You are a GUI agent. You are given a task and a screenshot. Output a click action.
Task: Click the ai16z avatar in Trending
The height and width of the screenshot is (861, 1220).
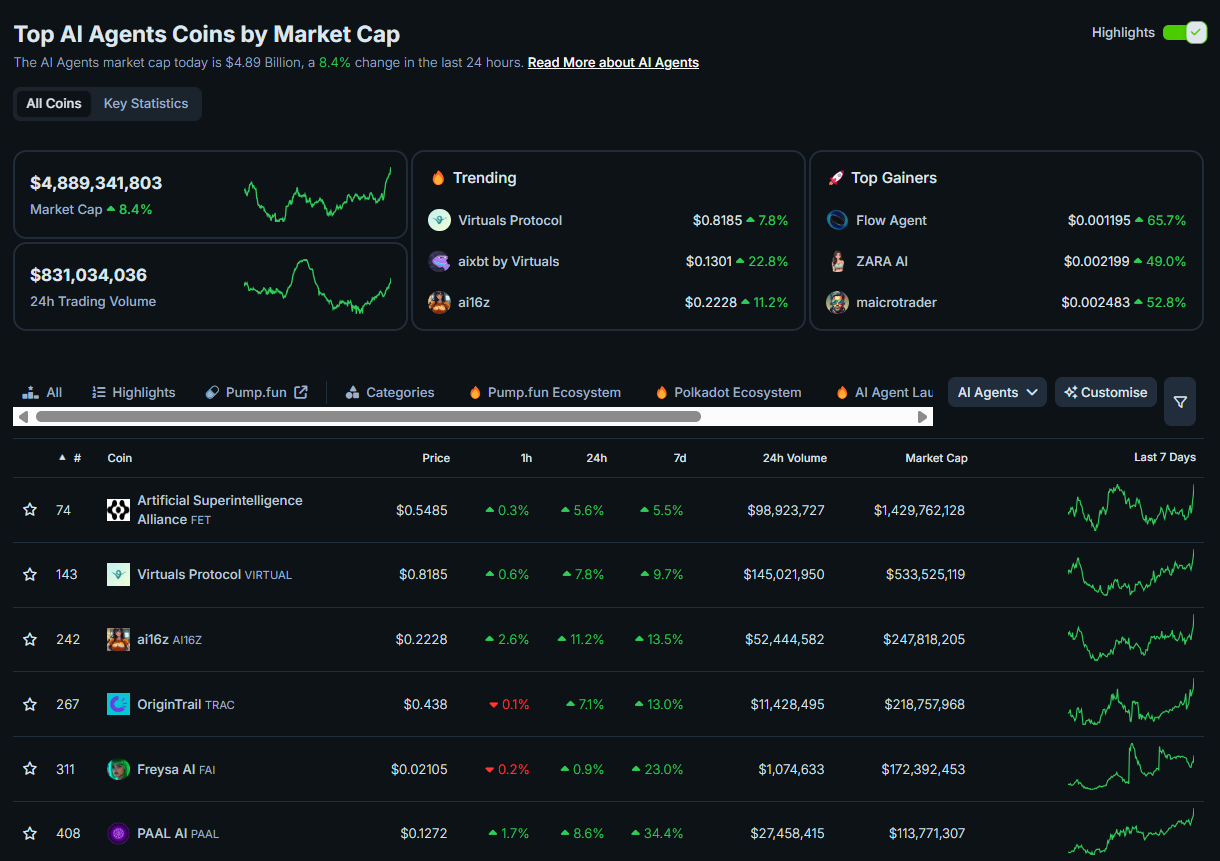tap(439, 302)
